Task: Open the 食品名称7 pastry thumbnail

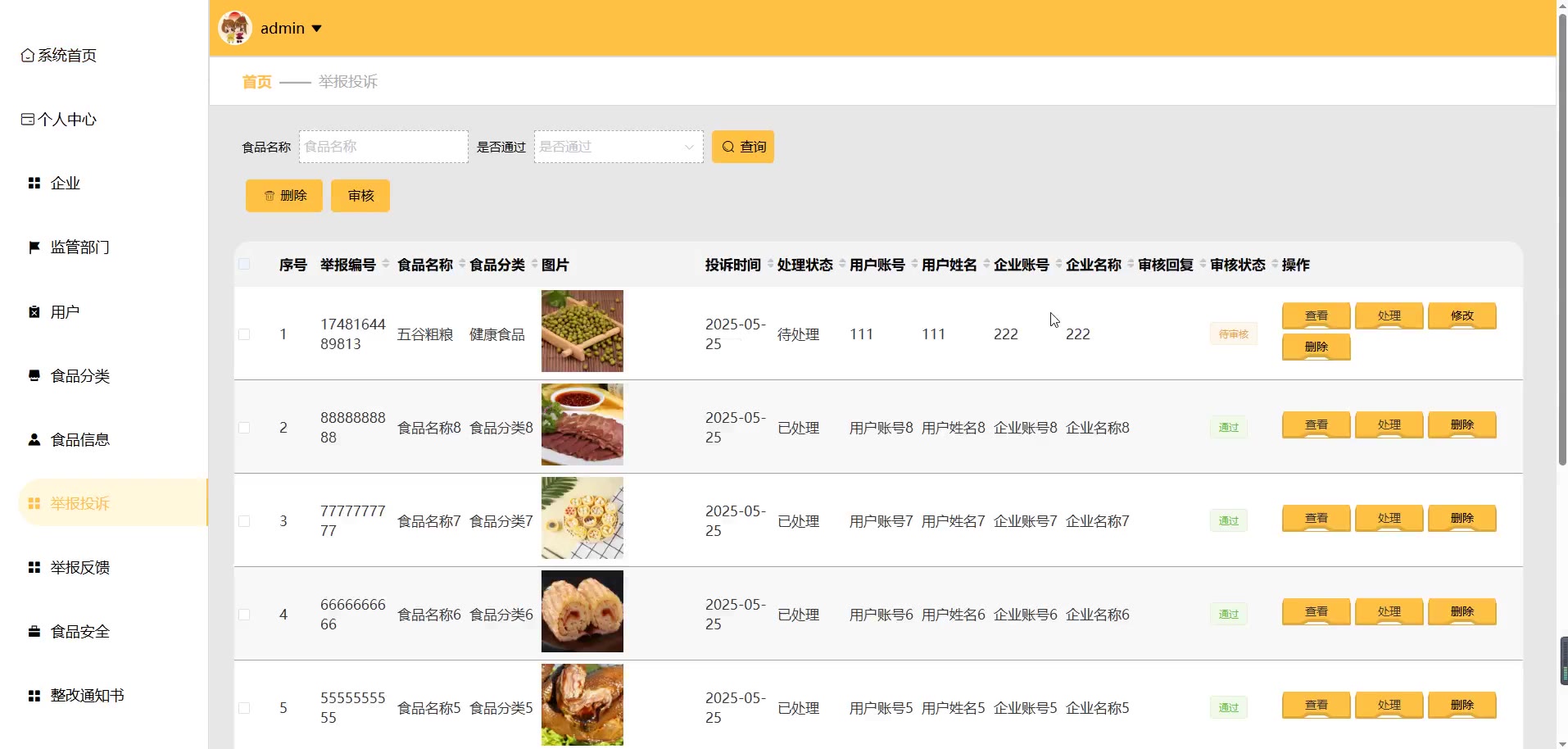Action: pos(582,518)
